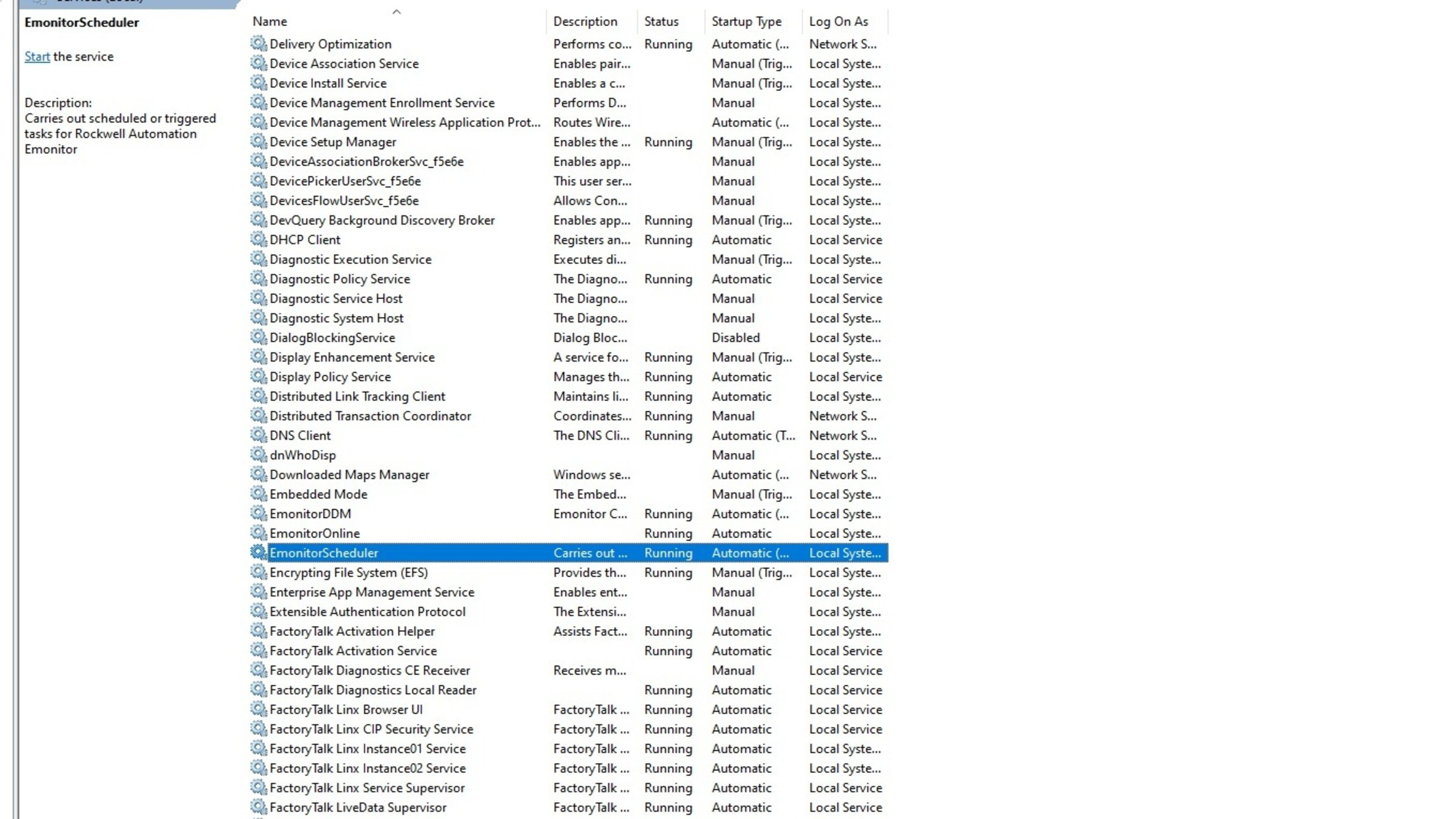Click the gear icon for FactoryTalk Linx Browser UI

258,709
